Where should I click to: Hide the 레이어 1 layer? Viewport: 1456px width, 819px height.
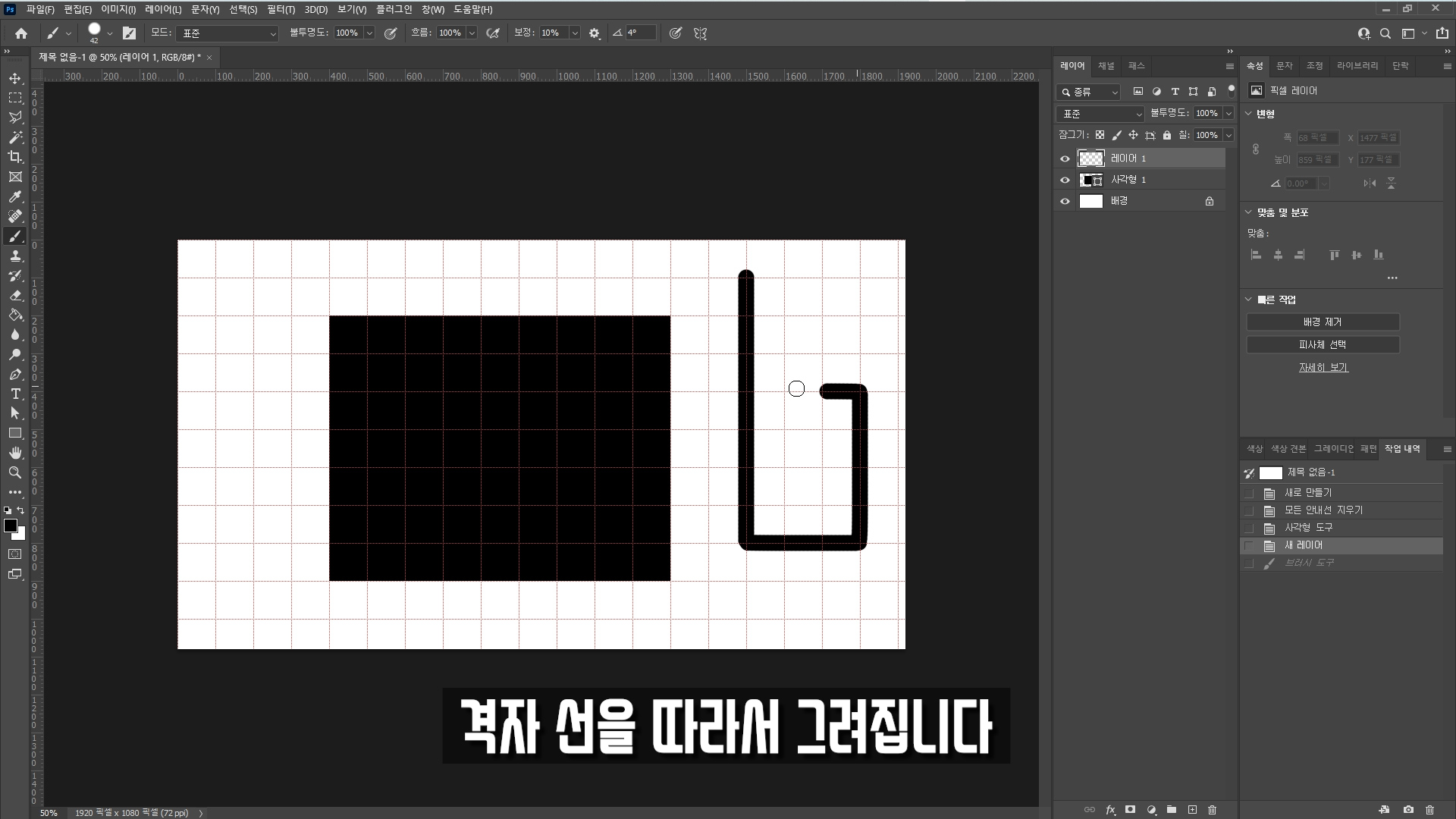1065,158
